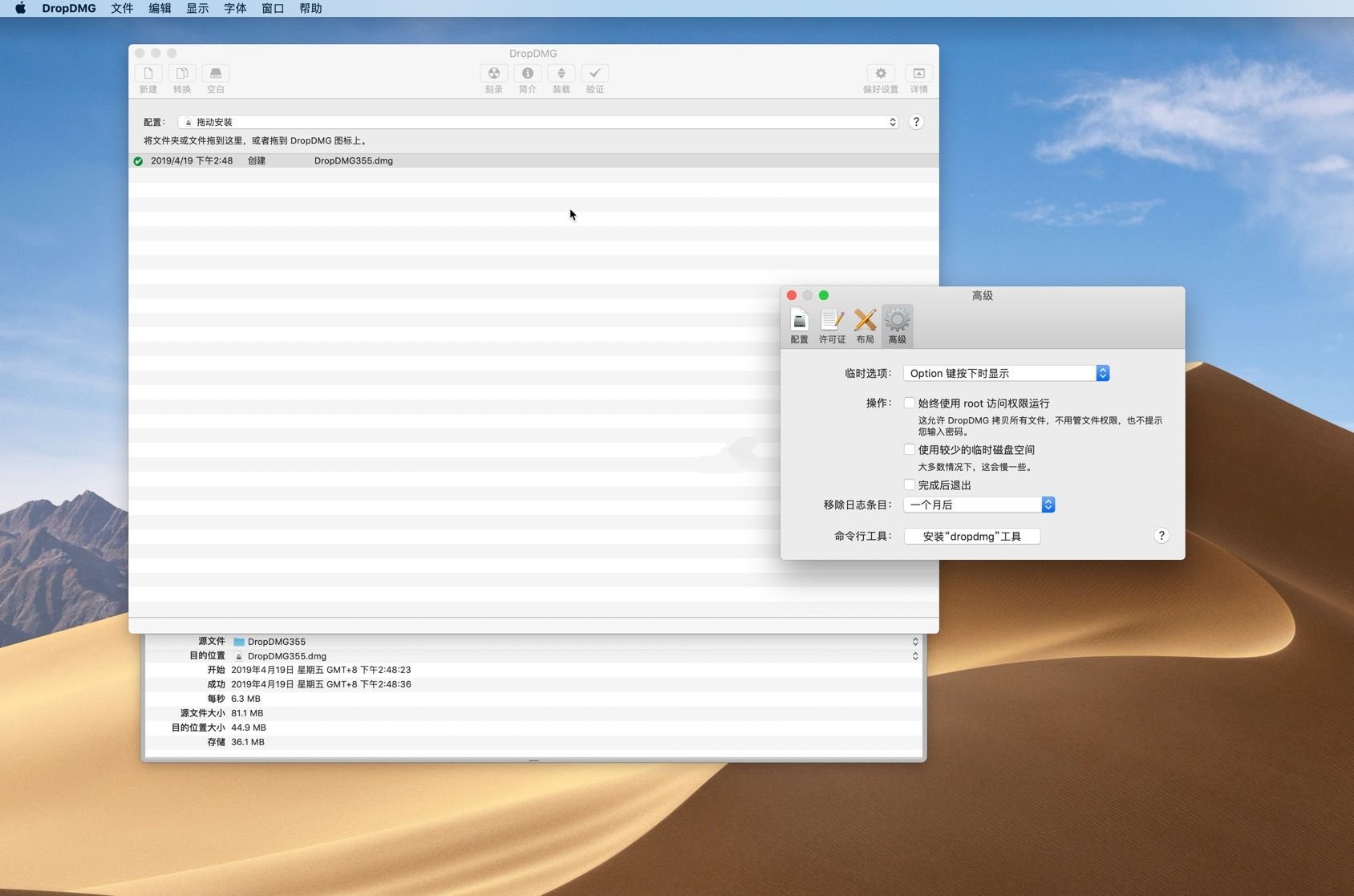The image size is (1354, 896).
Task: Click the 6.3 MB 每秒 value
Action: (x=245, y=699)
